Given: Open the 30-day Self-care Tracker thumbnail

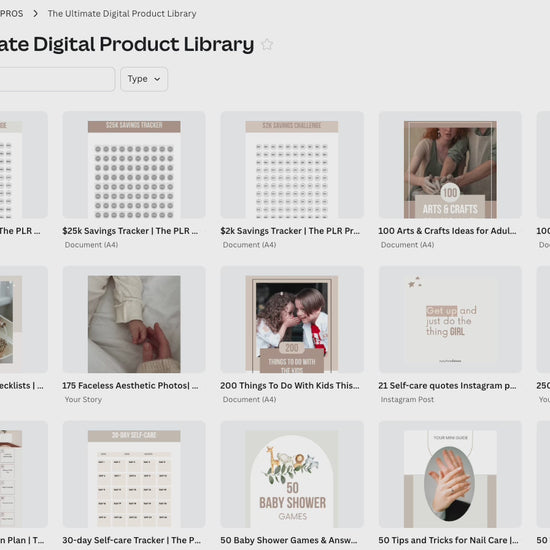Looking at the screenshot, I should [134, 474].
